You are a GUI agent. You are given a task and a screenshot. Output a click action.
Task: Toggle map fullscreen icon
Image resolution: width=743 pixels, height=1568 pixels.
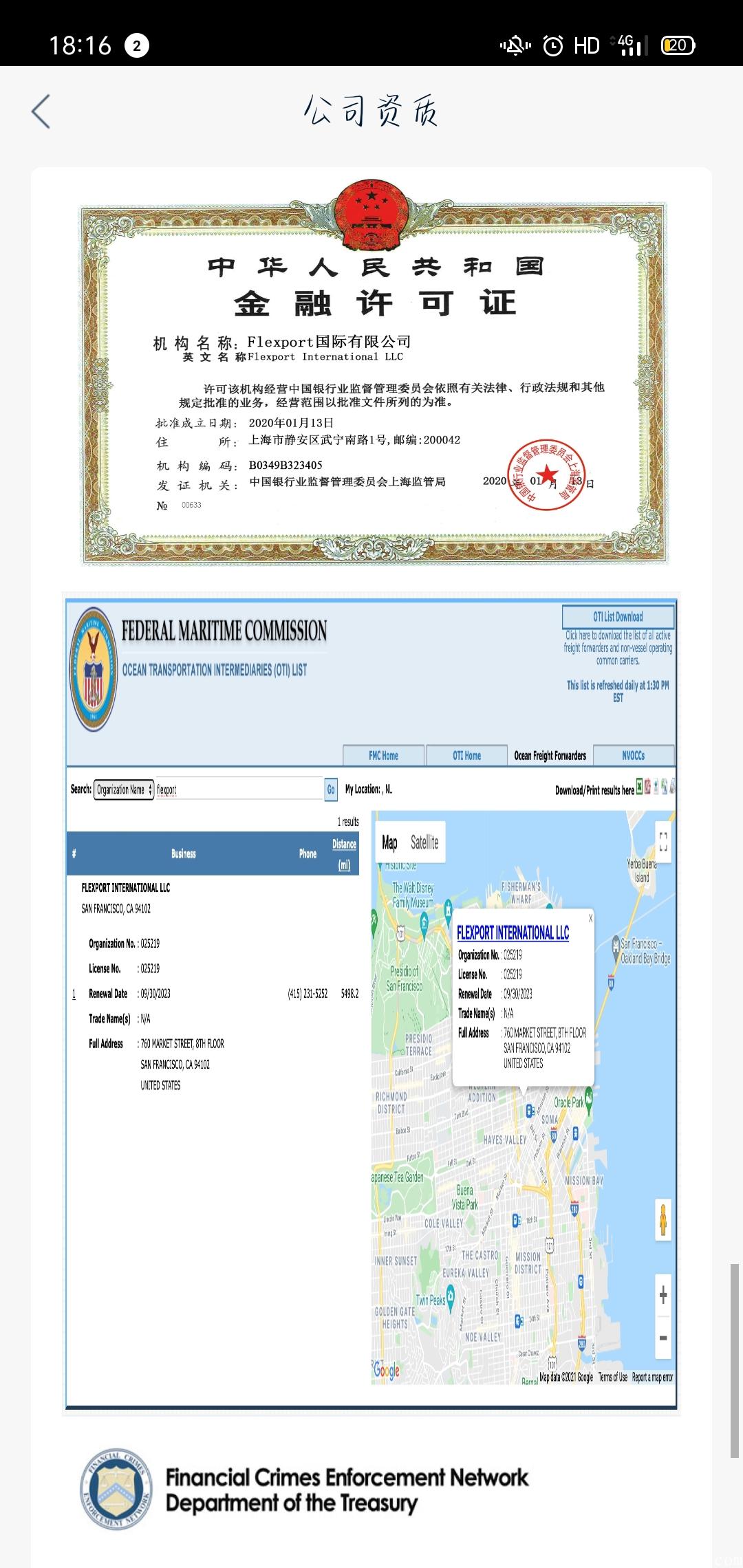[x=663, y=841]
